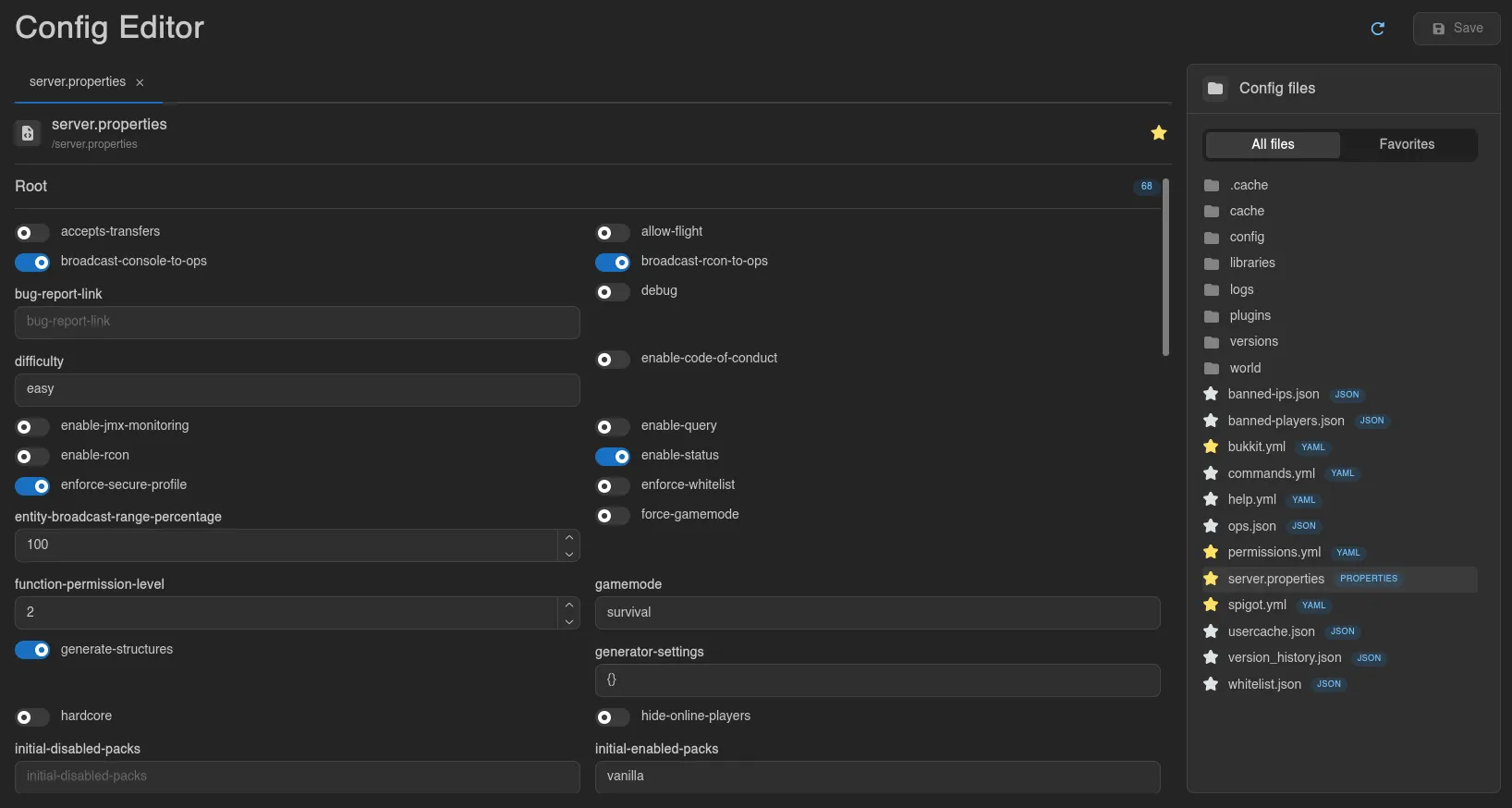Screen dimensions: 1512x808
Task: Star the version_history.json file
Action: click(1211, 657)
